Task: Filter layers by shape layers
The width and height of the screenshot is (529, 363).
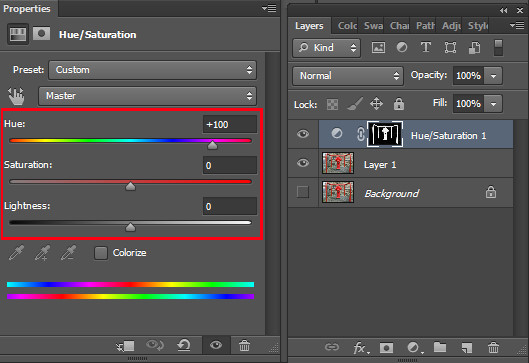Action: coord(450,48)
